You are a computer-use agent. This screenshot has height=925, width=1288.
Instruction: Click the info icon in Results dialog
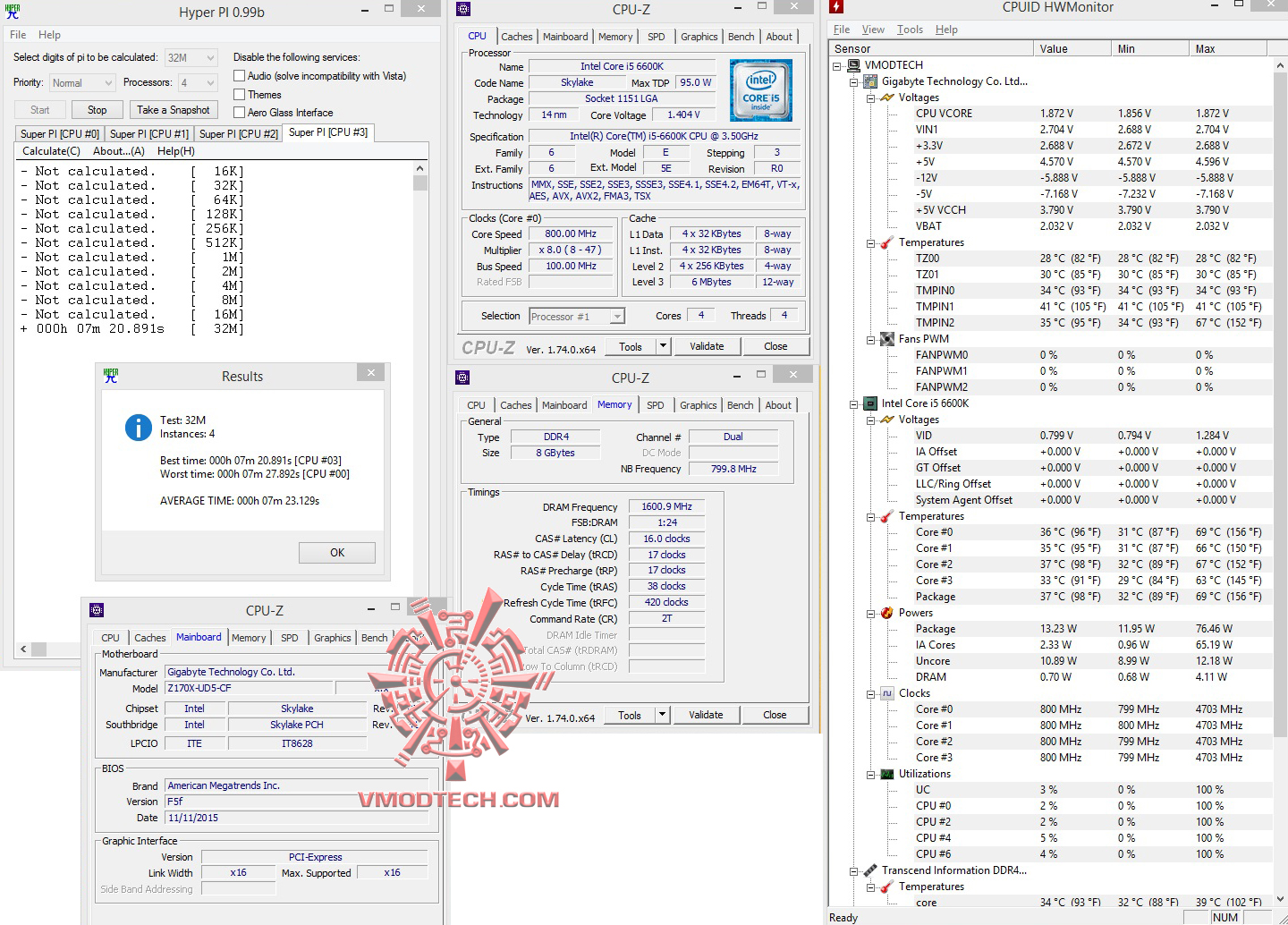coord(139,428)
